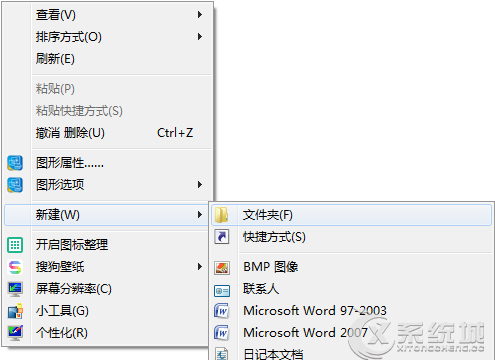Select the 搜狗壁纸 menu entry

[x=107, y=267]
